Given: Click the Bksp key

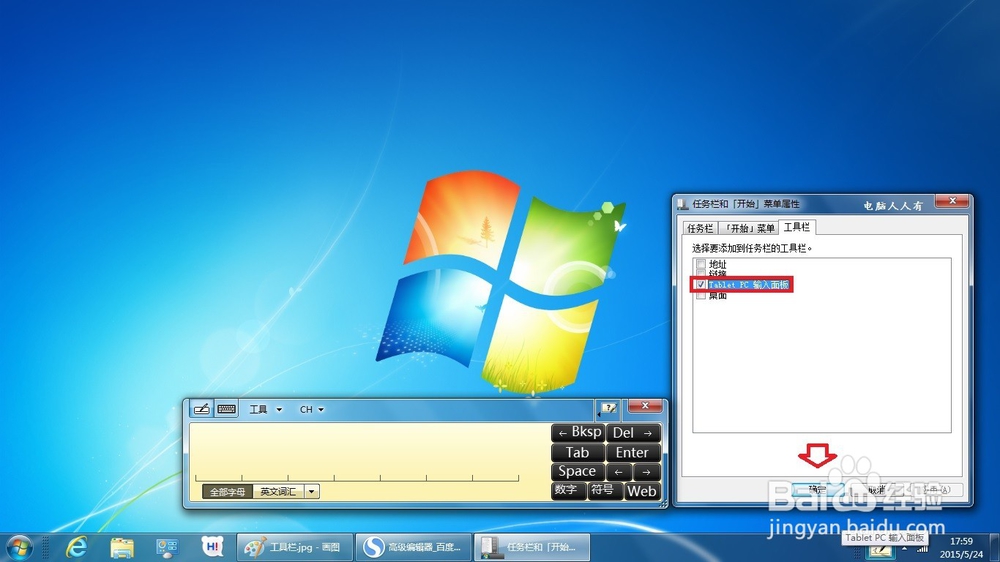Looking at the screenshot, I should click(x=578, y=433).
